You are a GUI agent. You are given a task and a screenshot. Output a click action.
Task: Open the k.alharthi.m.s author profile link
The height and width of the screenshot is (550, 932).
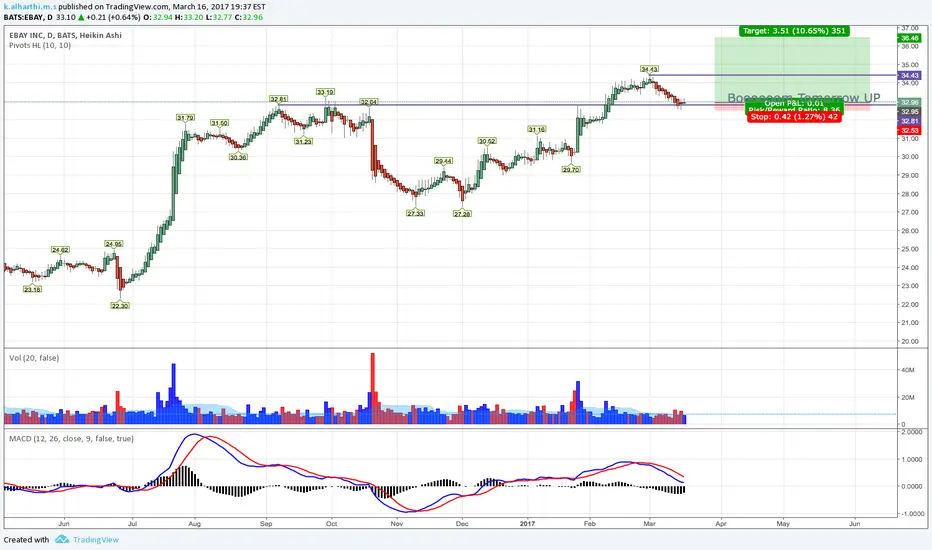tap(30, 7)
